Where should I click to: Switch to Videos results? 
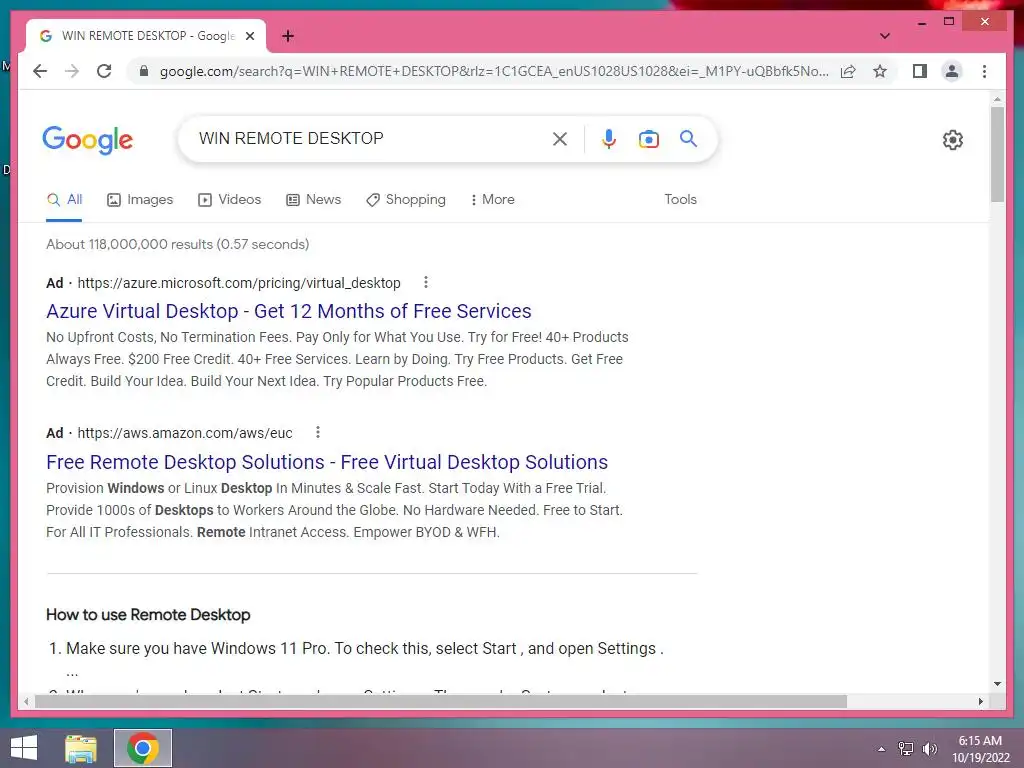click(229, 200)
